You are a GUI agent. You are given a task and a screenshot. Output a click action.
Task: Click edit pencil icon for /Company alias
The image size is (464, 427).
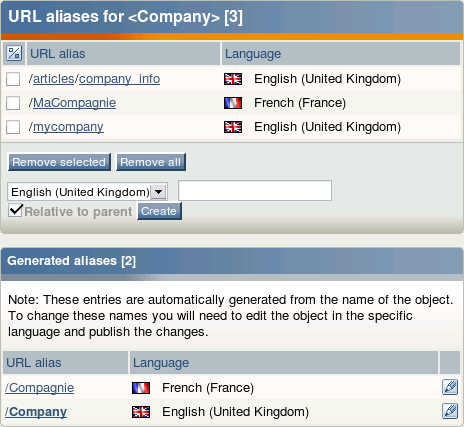tap(450, 411)
